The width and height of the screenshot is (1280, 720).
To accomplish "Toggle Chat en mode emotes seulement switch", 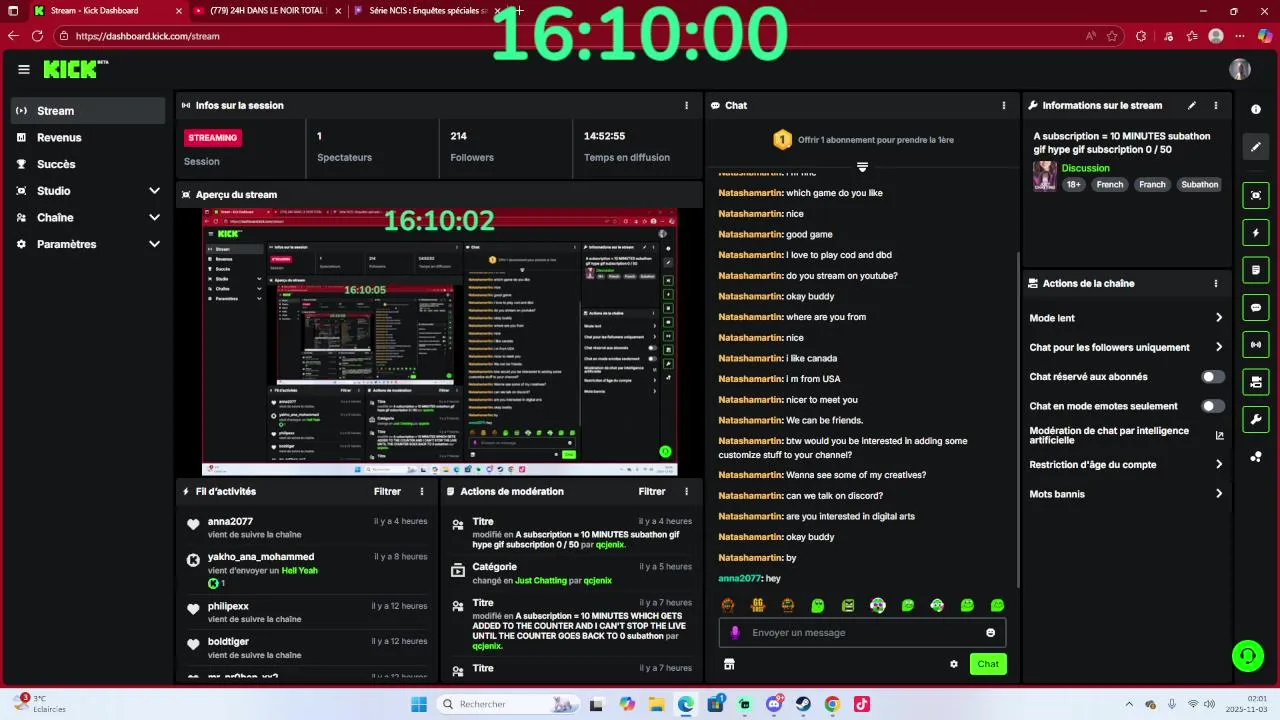I will click(1212, 406).
